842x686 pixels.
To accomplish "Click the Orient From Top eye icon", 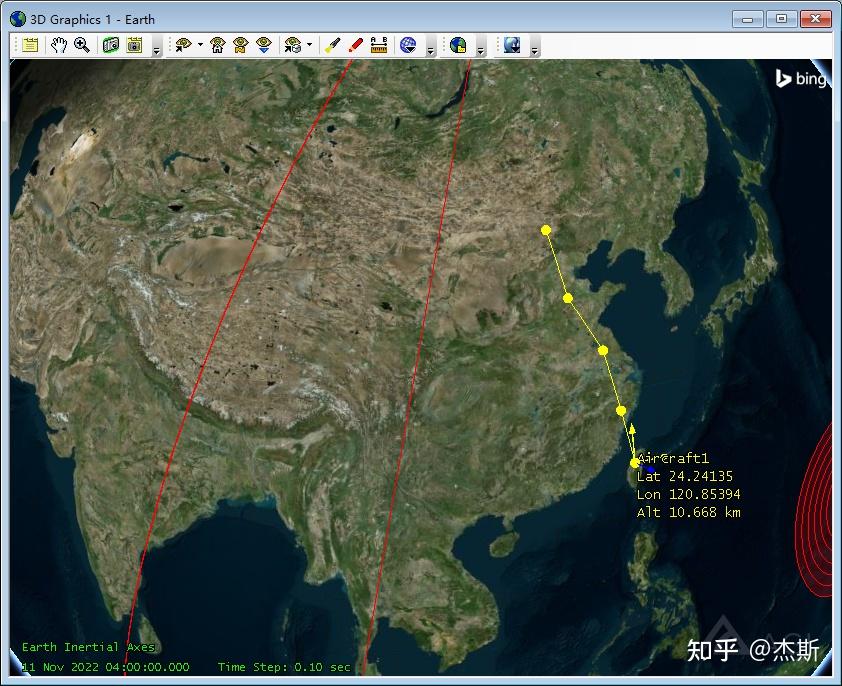I will click(264, 45).
